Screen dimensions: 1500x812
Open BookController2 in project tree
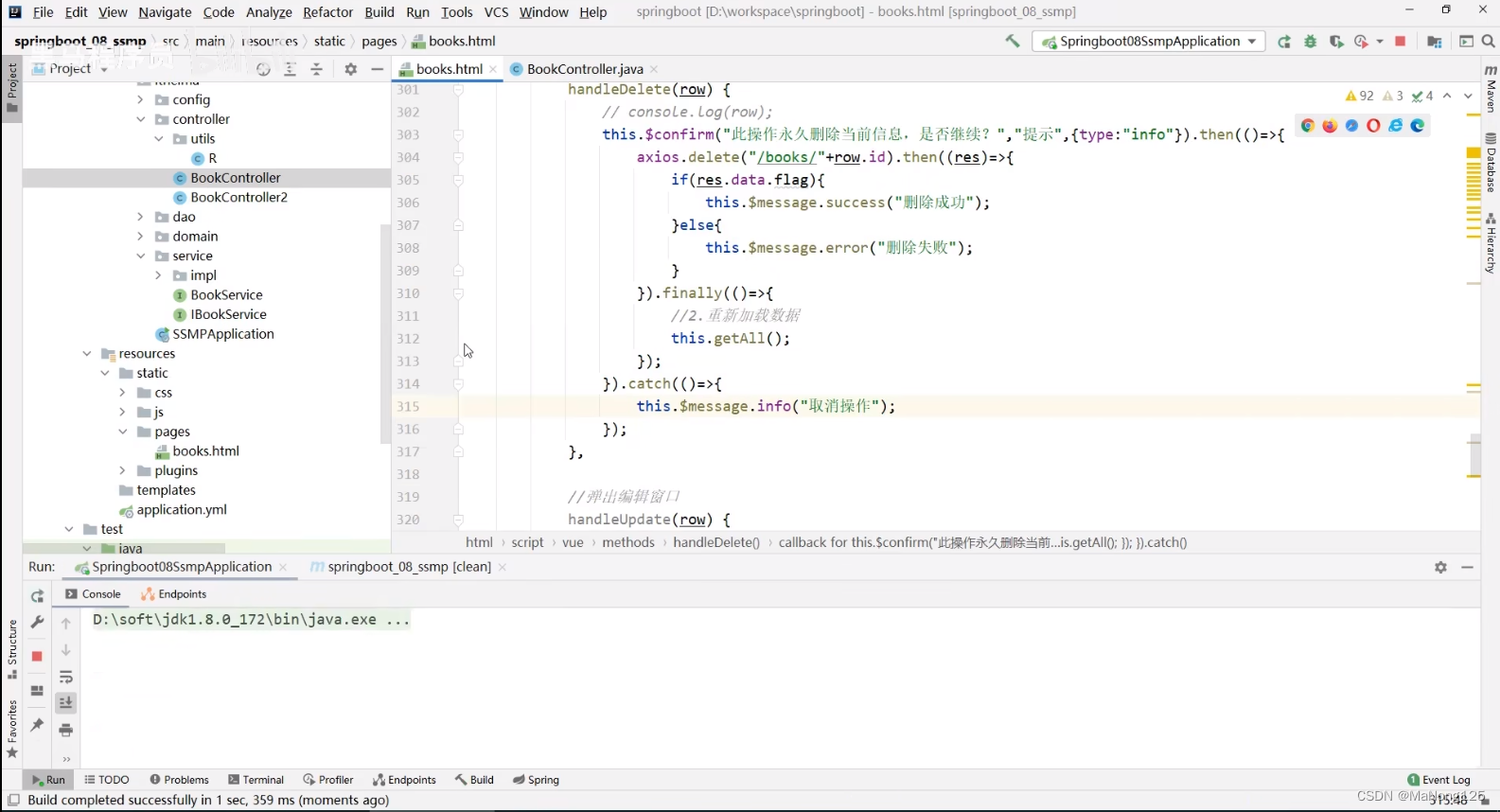pyautogui.click(x=238, y=198)
